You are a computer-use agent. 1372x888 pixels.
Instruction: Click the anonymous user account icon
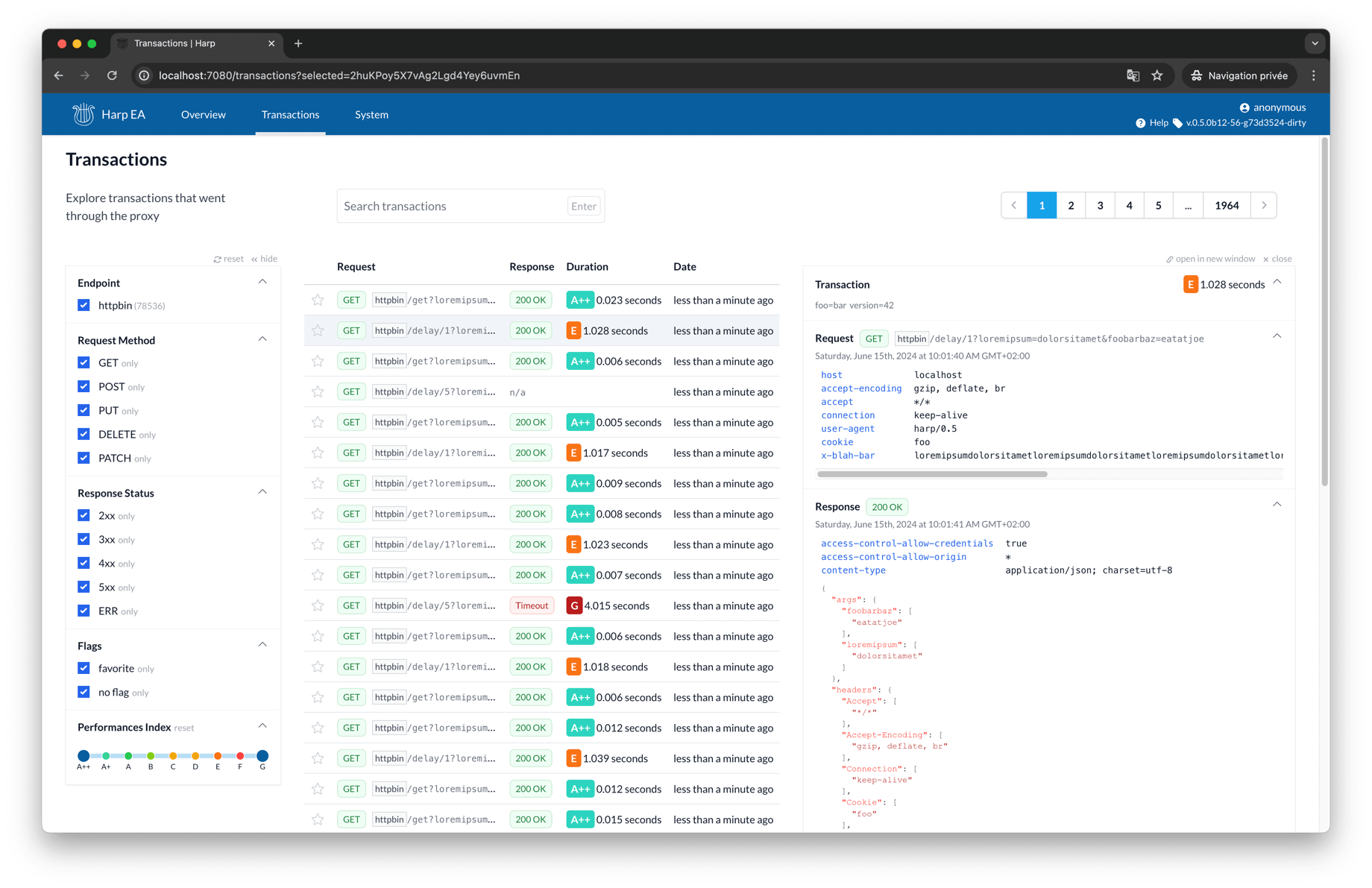(1244, 107)
